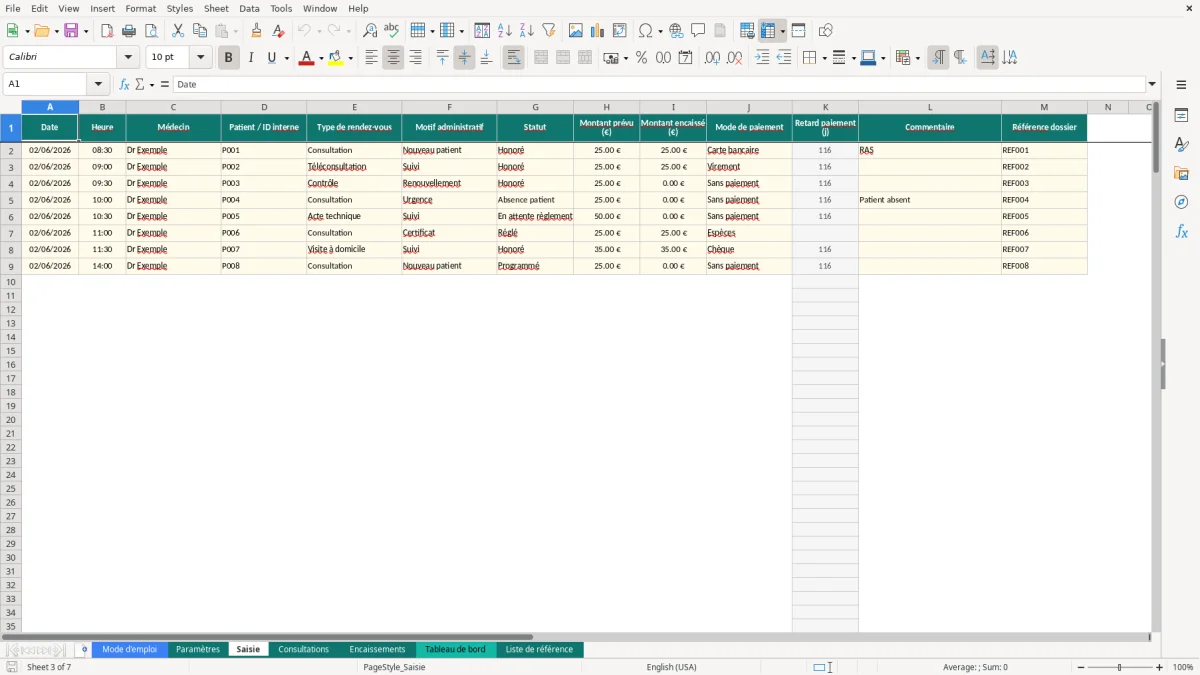Viewport: 1200px width, 675px height.
Task: Select column H header
Action: [606, 107]
